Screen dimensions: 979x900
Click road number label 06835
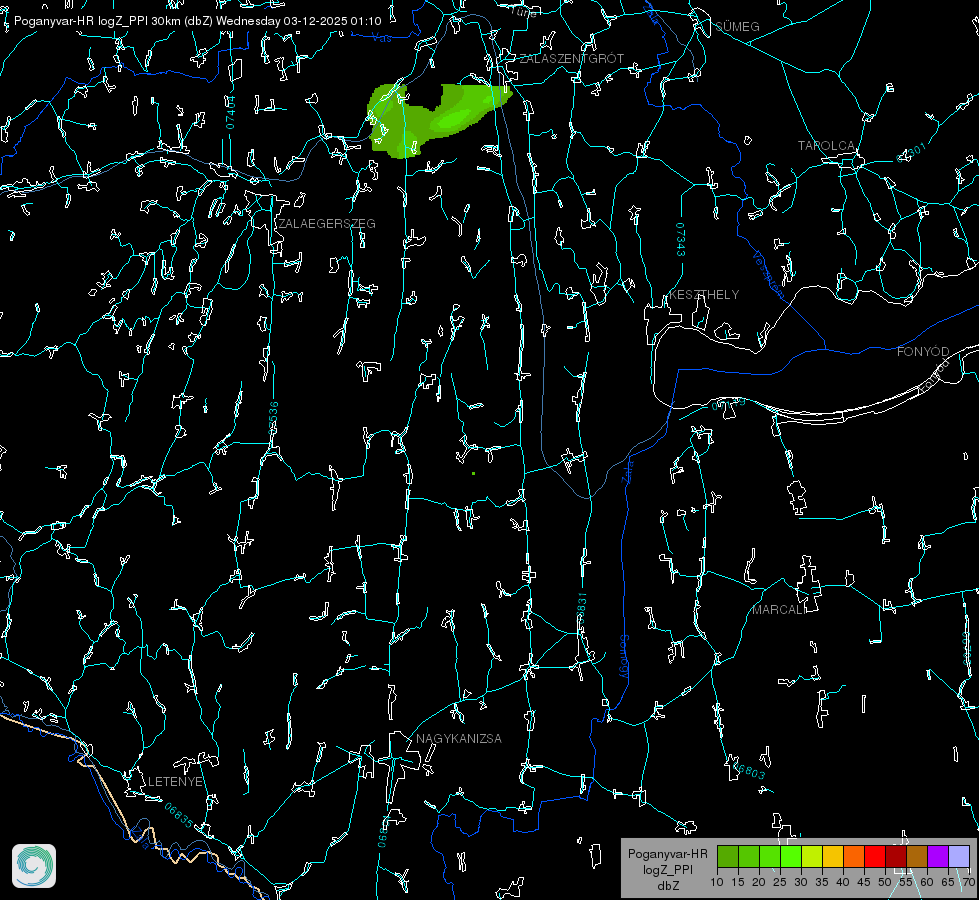pyautogui.click(x=179, y=816)
